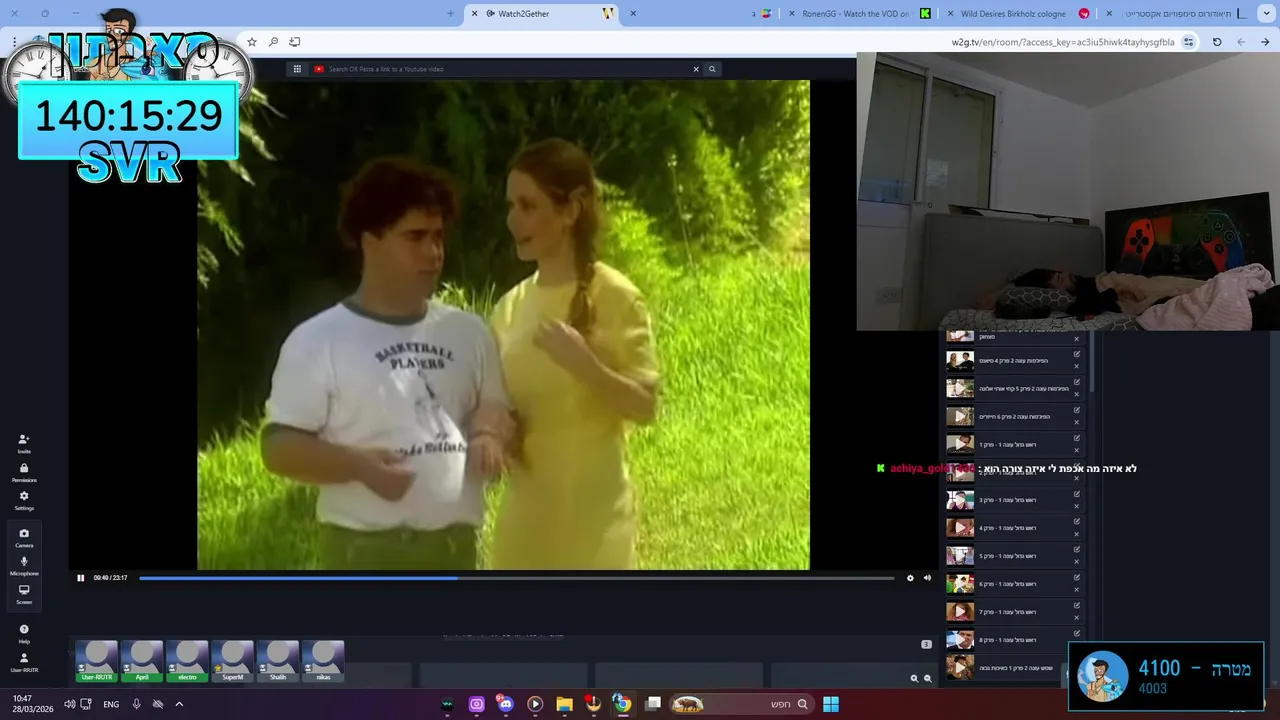Play playlist item עונה 2 פרק 4 סיאנס
This screenshot has width=1280, height=720.
(960, 360)
